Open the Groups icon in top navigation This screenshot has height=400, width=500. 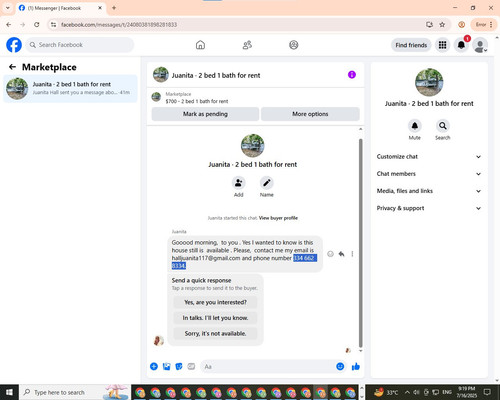point(294,45)
